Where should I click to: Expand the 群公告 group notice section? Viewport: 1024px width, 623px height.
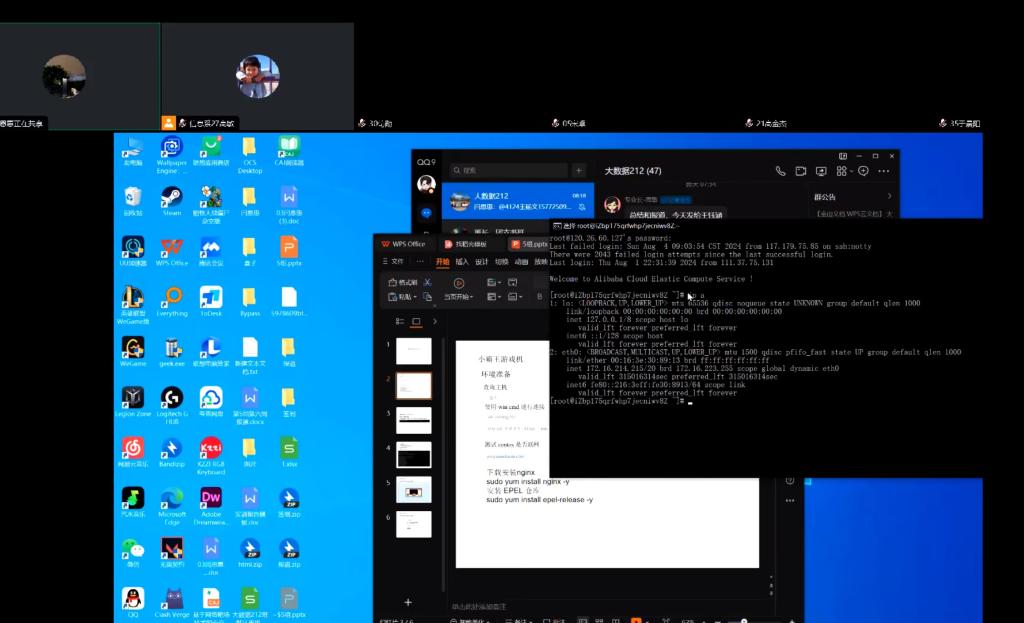pyautogui.click(x=887, y=197)
